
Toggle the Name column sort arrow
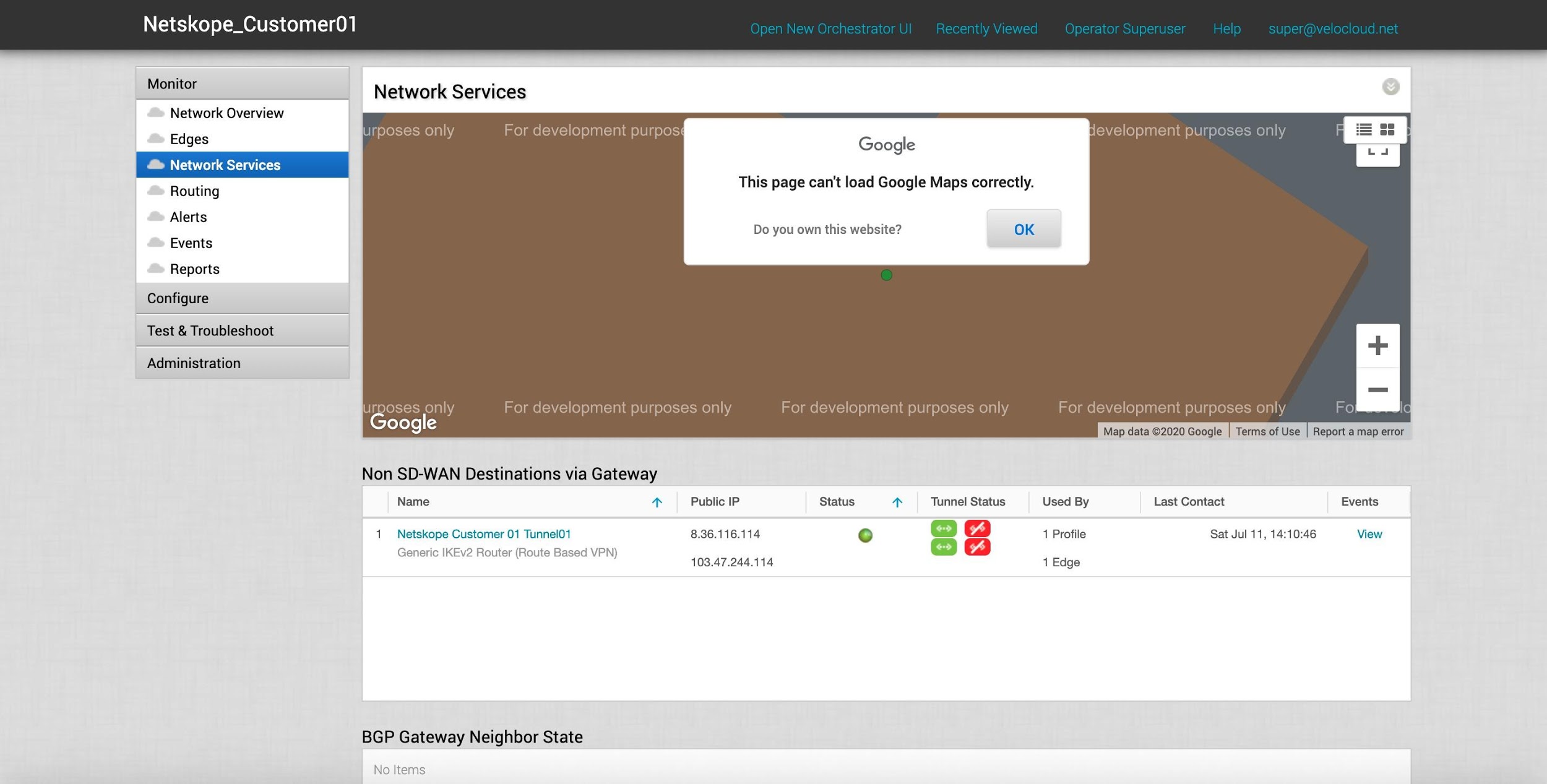(x=657, y=502)
